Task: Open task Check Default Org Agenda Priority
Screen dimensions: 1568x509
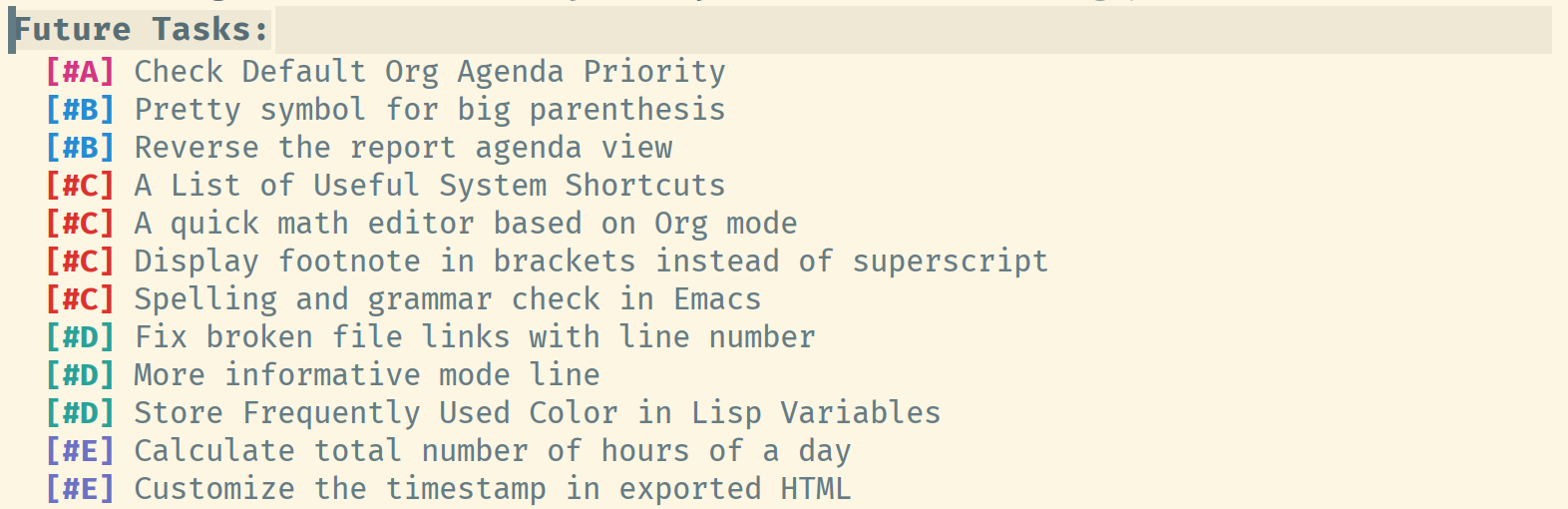Action: click(430, 72)
